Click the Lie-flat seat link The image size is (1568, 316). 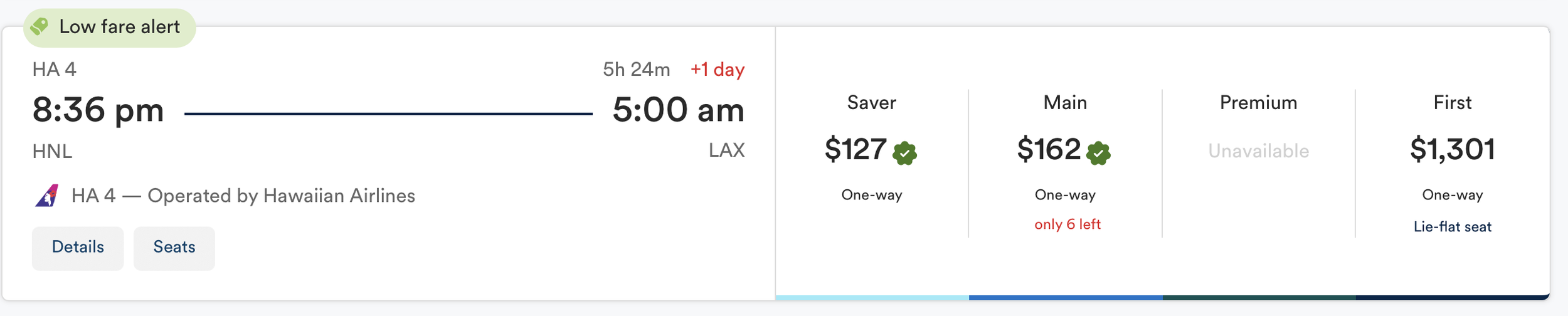[1453, 227]
